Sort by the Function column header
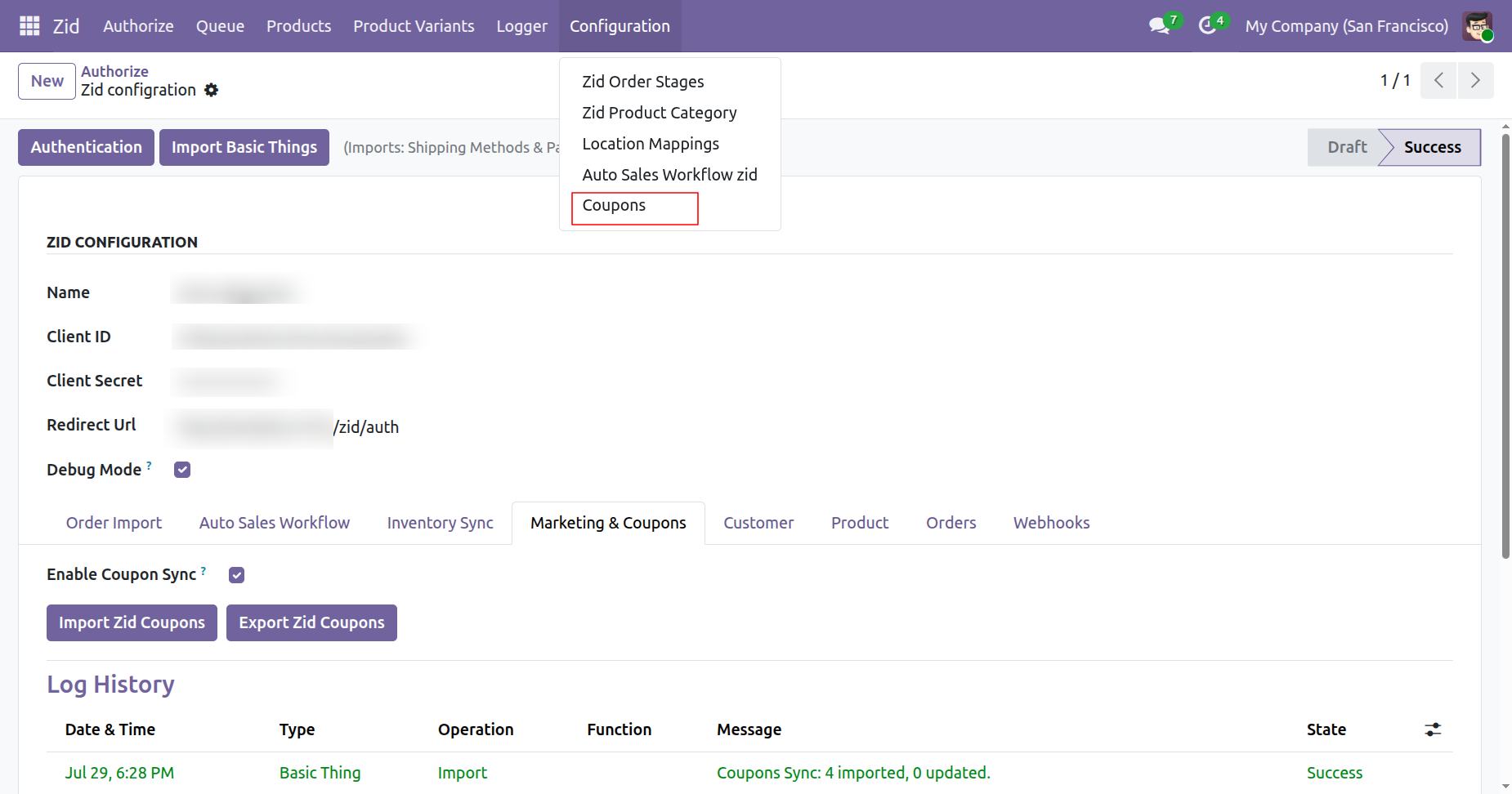The width and height of the screenshot is (1512, 794). click(619, 729)
